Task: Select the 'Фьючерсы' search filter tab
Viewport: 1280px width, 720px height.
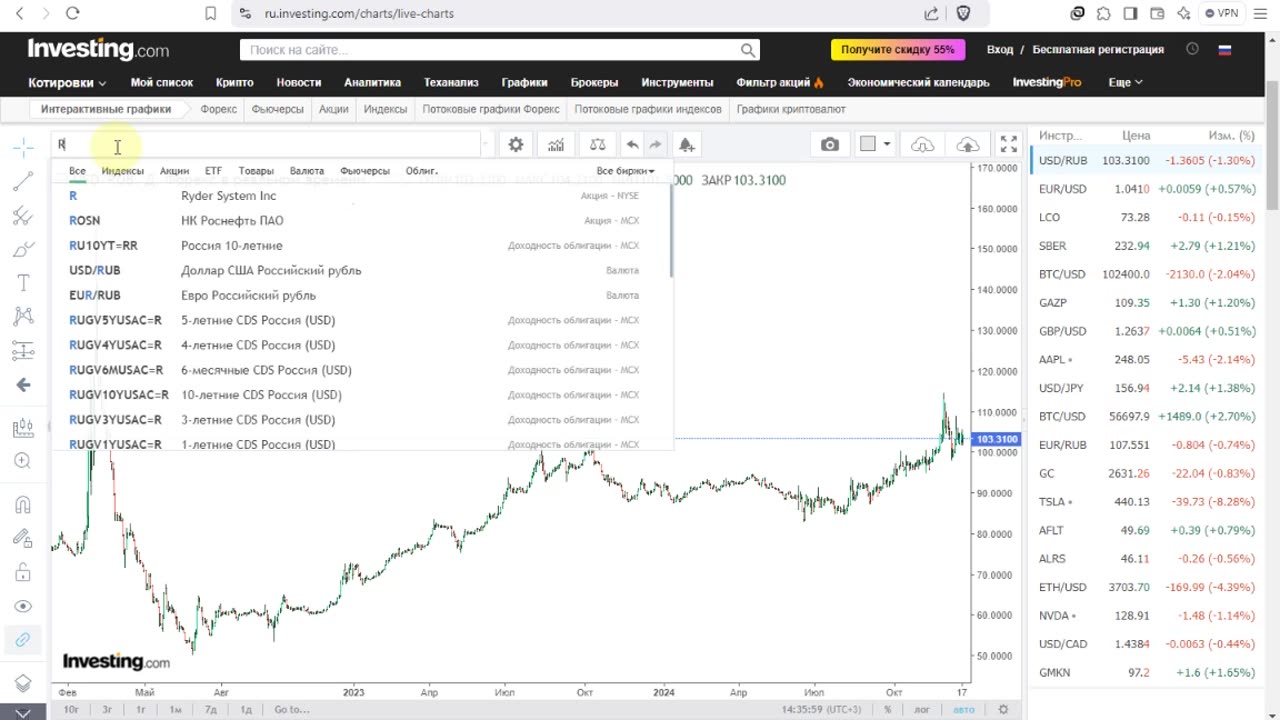Action: coord(365,171)
